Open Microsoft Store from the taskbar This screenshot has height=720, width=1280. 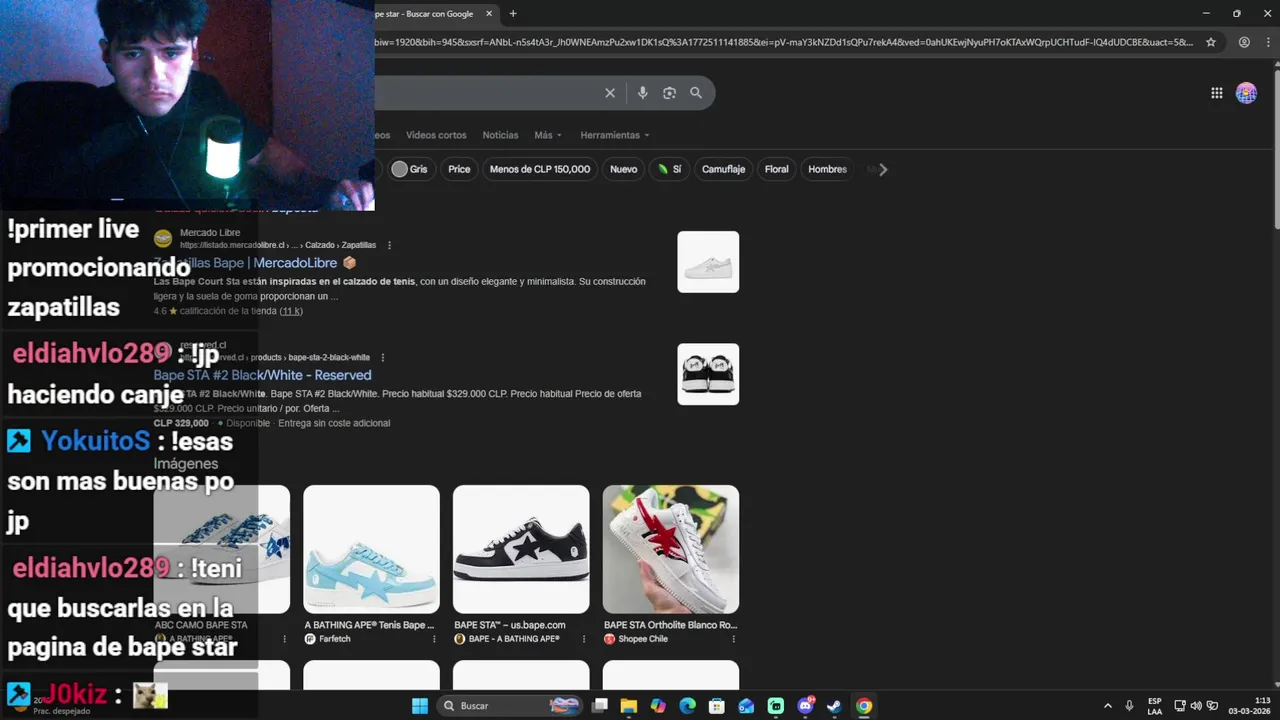click(x=717, y=706)
